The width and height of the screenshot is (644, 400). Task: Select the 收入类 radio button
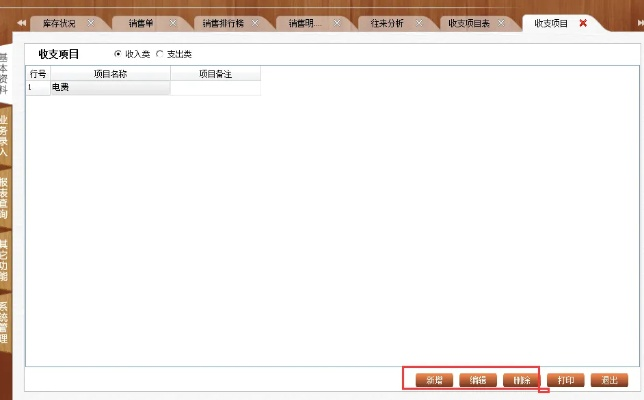pyautogui.click(x=118, y=54)
